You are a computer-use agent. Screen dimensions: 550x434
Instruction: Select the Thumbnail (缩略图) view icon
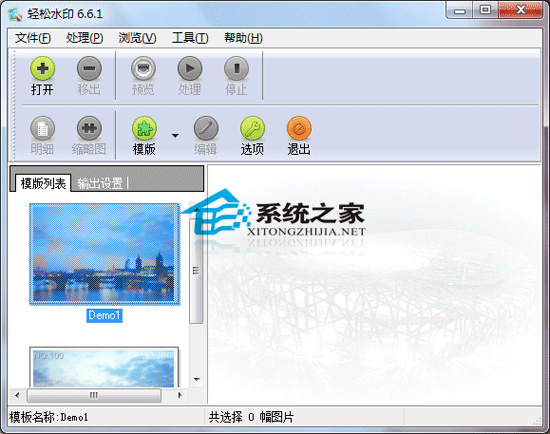tap(89, 129)
